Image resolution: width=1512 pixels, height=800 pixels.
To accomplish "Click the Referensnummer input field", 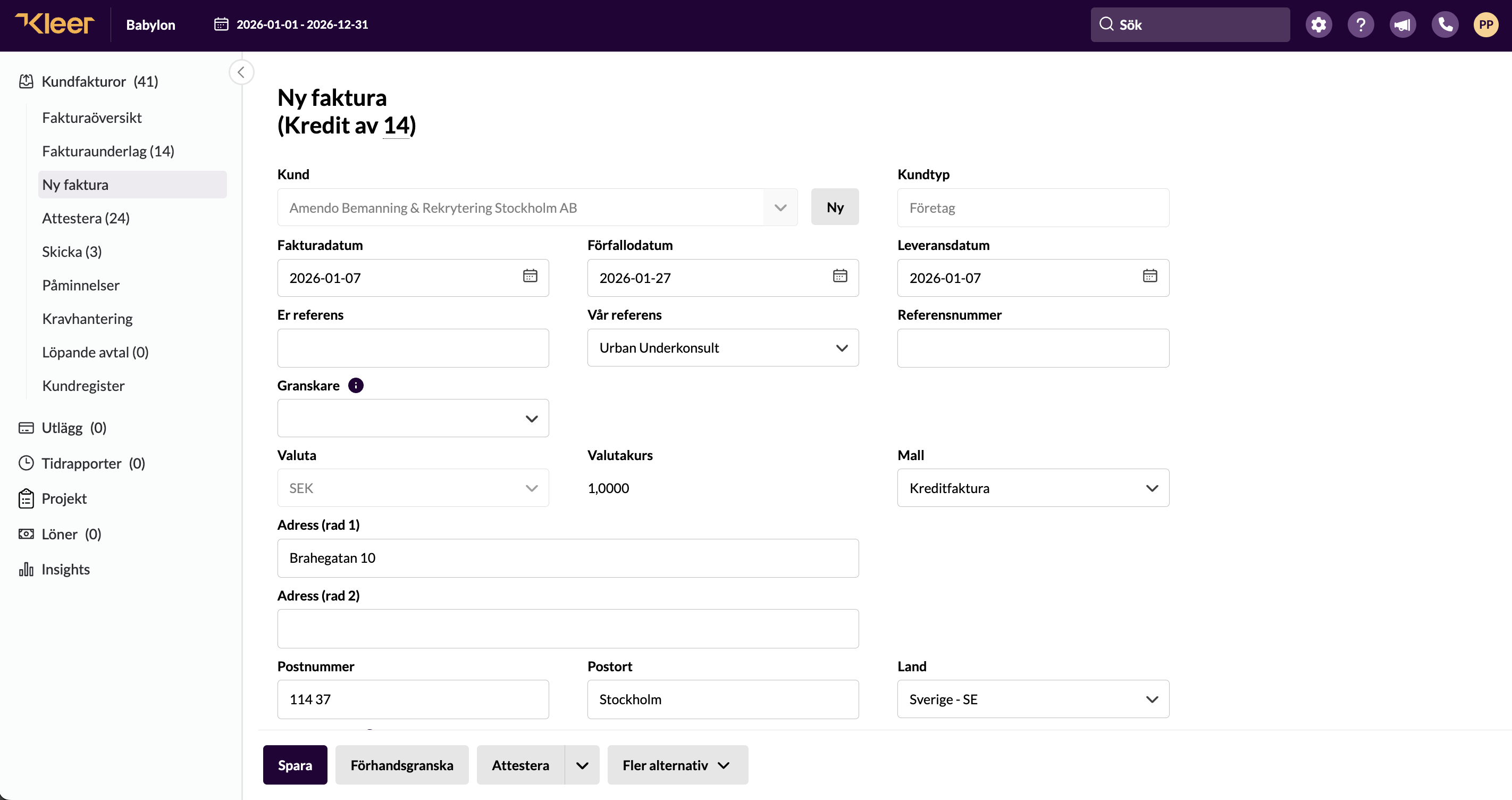I will pyautogui.click(x=1033, y=348).
